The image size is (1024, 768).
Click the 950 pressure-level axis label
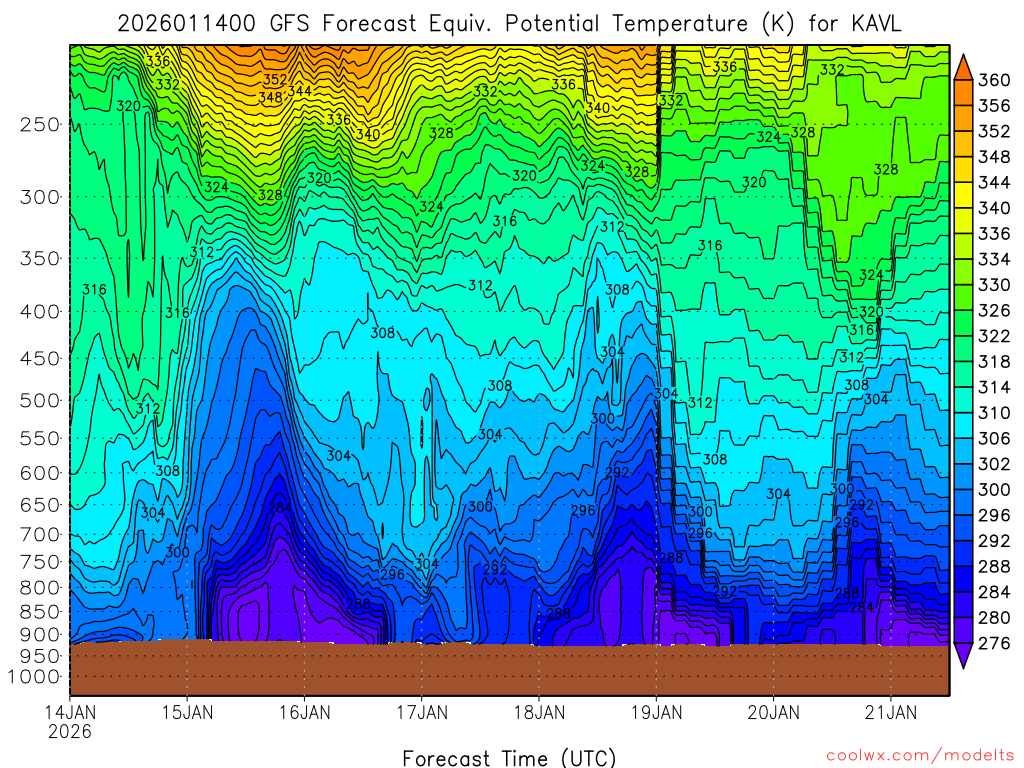pyautogui.click(x=39, y=656)
